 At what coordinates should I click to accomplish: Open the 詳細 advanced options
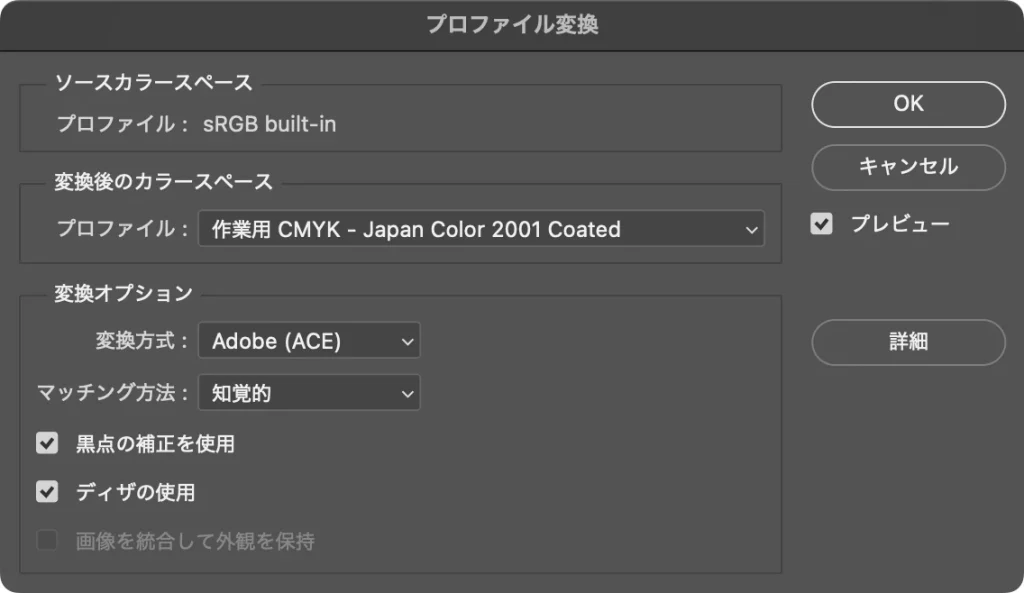click(908, 342)
